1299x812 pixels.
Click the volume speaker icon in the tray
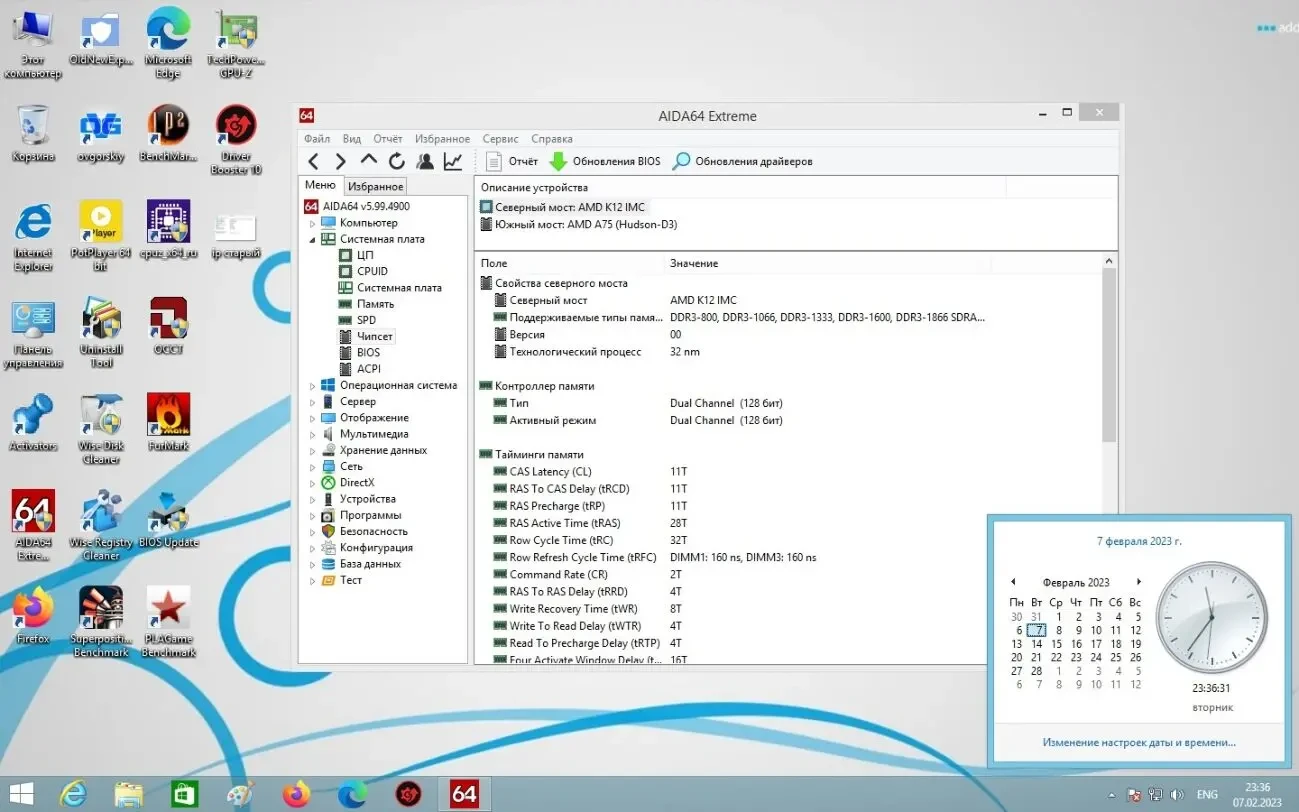click(x=1177, y=794)
